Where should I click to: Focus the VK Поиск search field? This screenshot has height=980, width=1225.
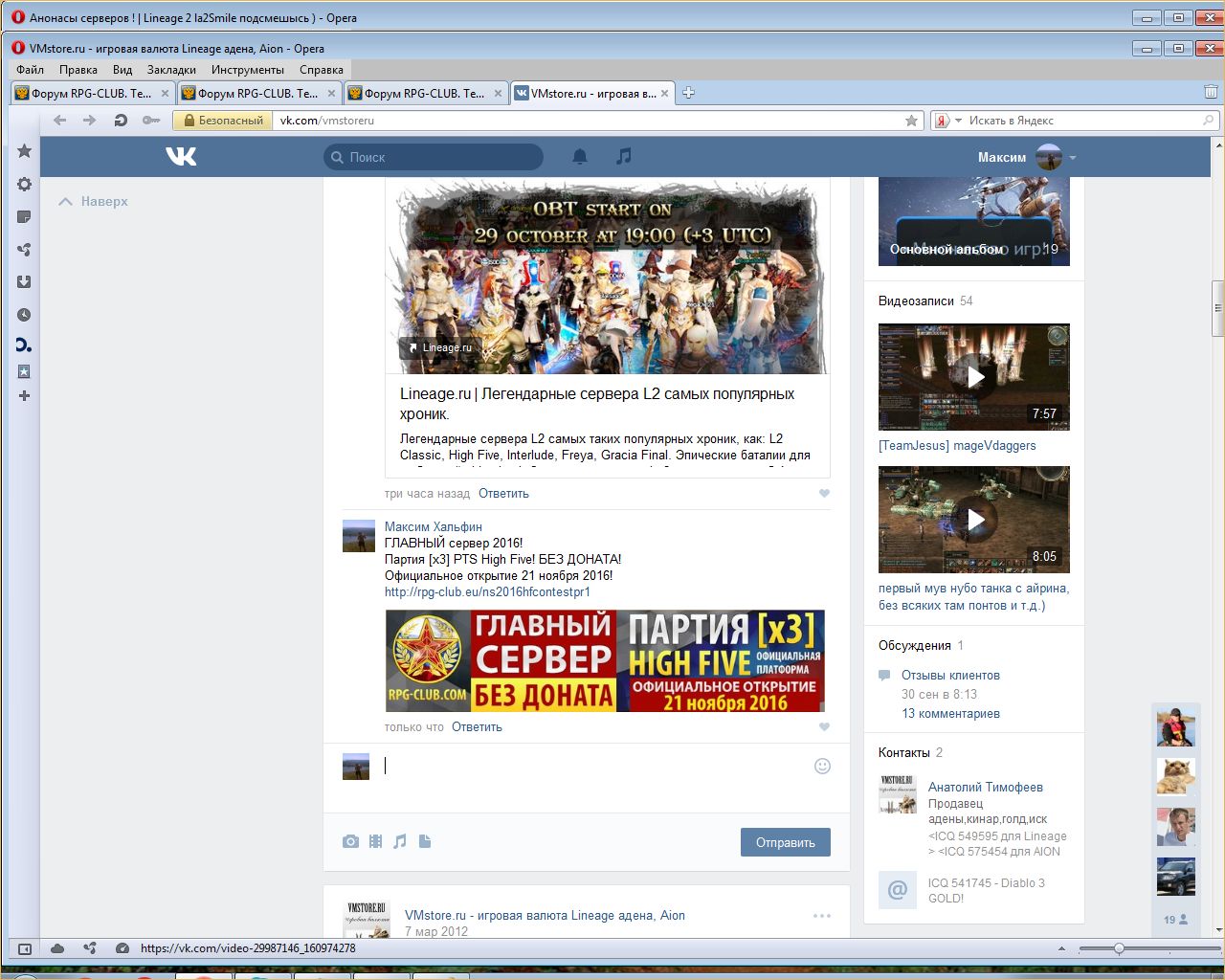434,157
